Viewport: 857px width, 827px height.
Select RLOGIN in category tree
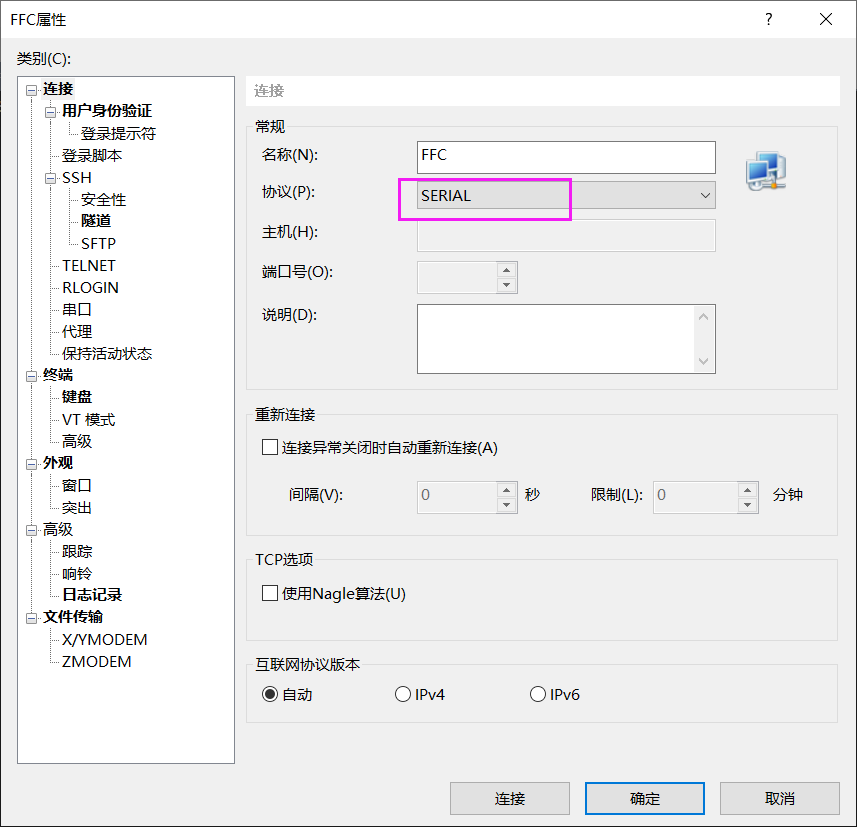[90, 288]
